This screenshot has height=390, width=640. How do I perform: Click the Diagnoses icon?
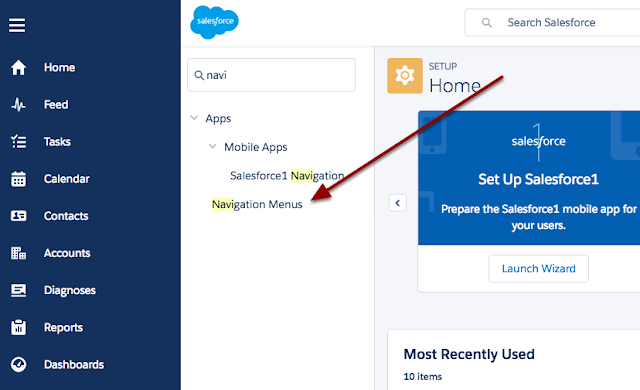pos(18,290)
